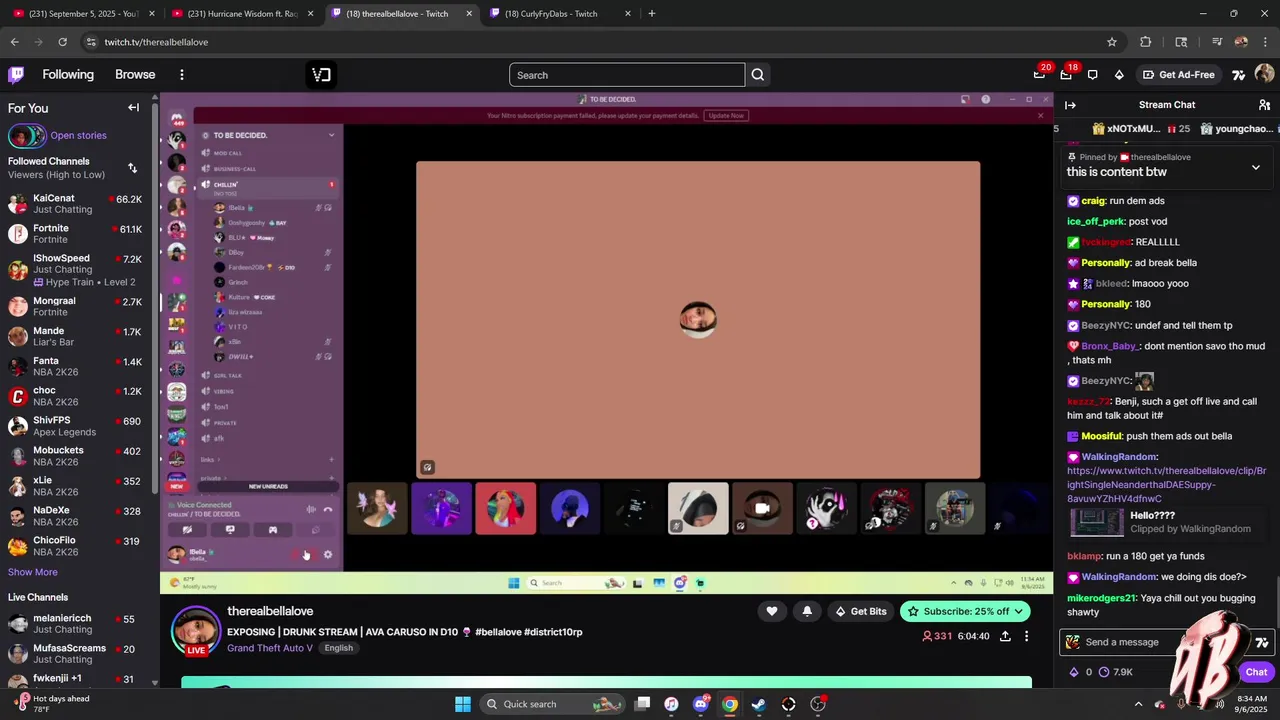Click the share stream upload icon

(1005, 636)
